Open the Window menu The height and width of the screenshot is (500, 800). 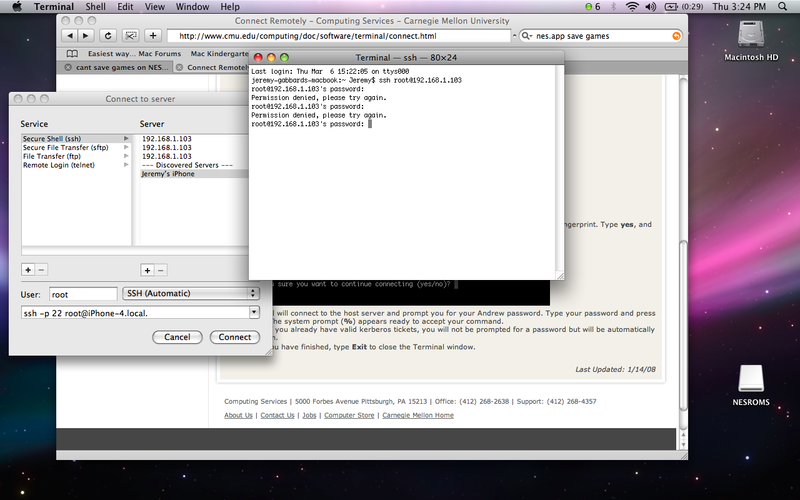tap(192, 7)
